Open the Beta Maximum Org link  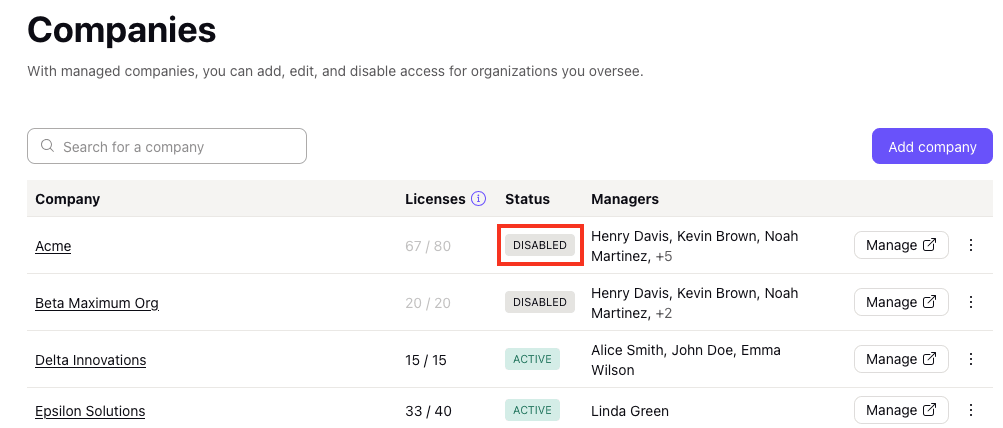(x=97, y=303)
